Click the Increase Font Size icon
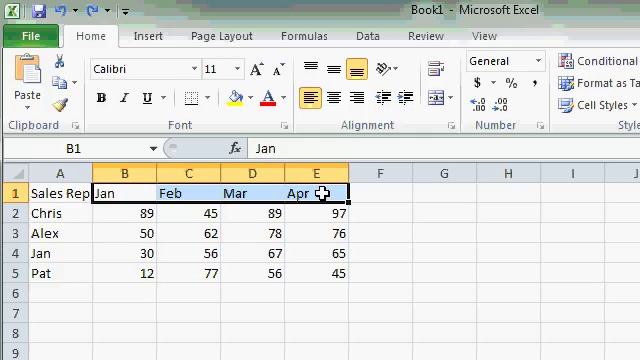 pos(257,69)
